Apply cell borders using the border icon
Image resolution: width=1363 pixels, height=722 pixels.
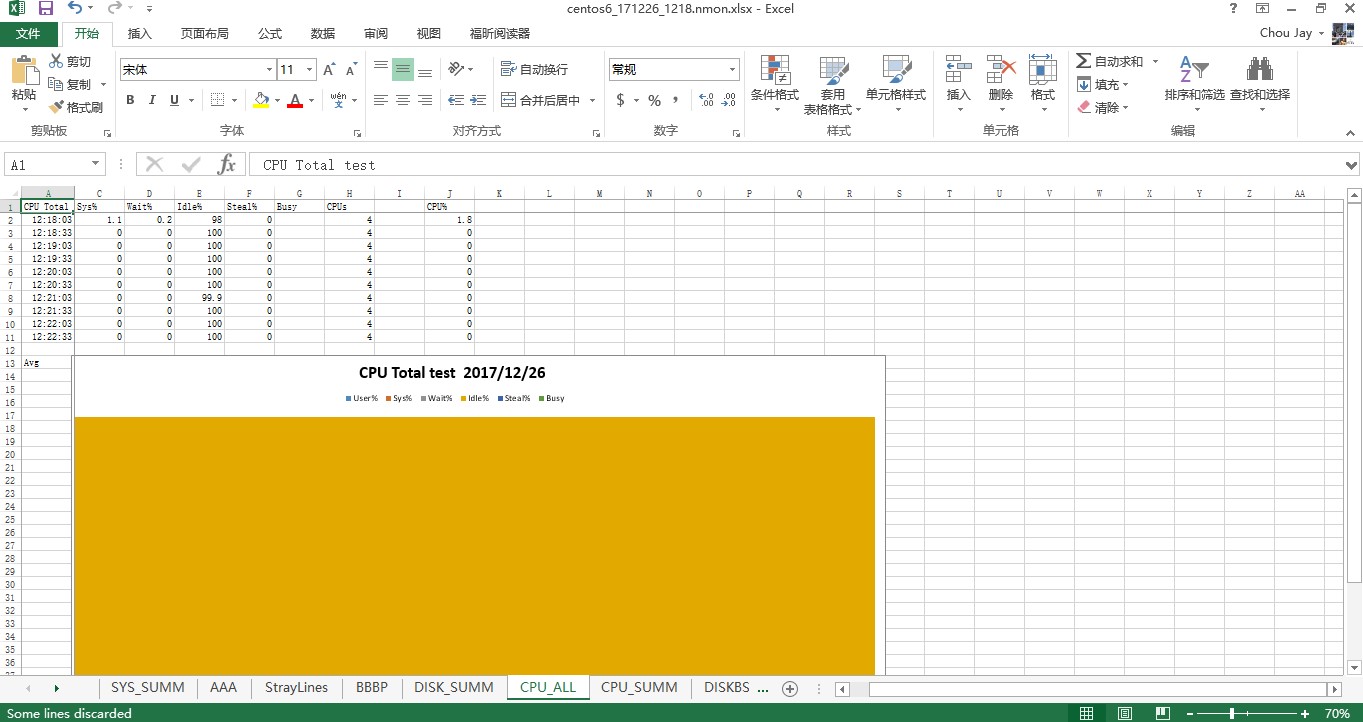[x=217, y=100]
